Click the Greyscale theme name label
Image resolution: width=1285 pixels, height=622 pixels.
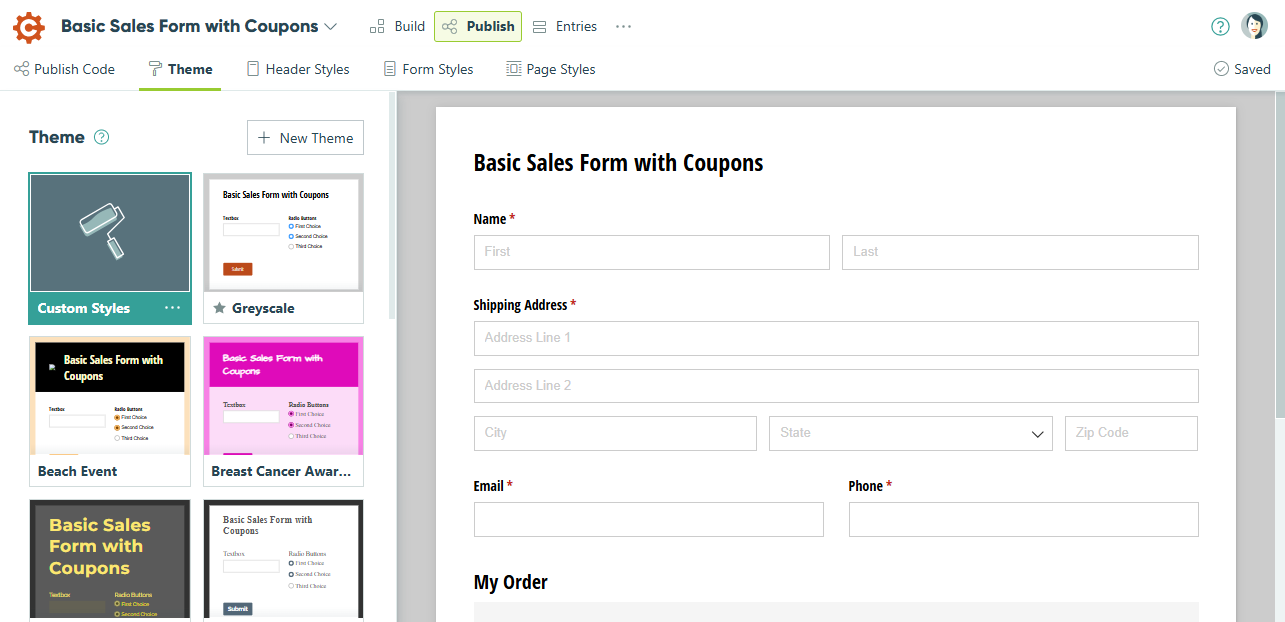[x=263, y=308]
